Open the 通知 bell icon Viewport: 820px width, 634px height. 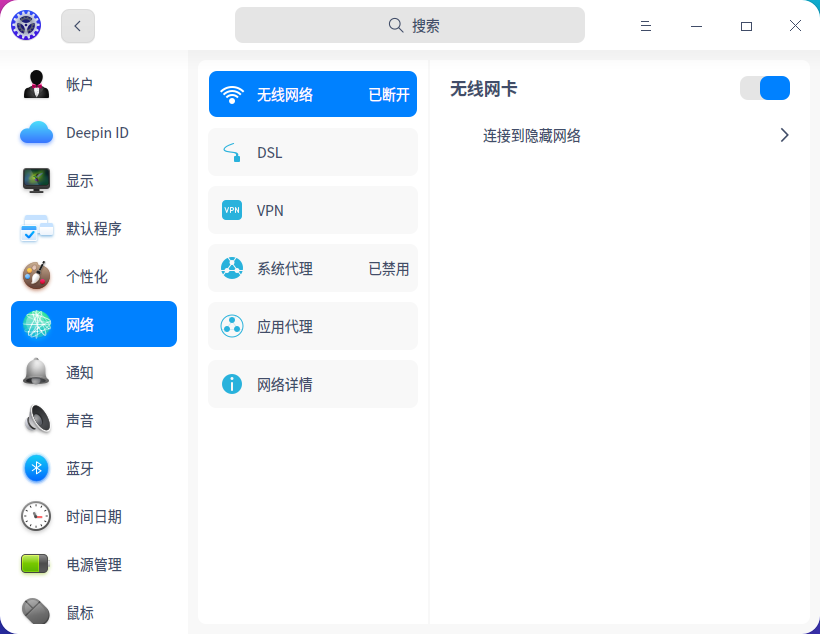click(x=37, y=372)
